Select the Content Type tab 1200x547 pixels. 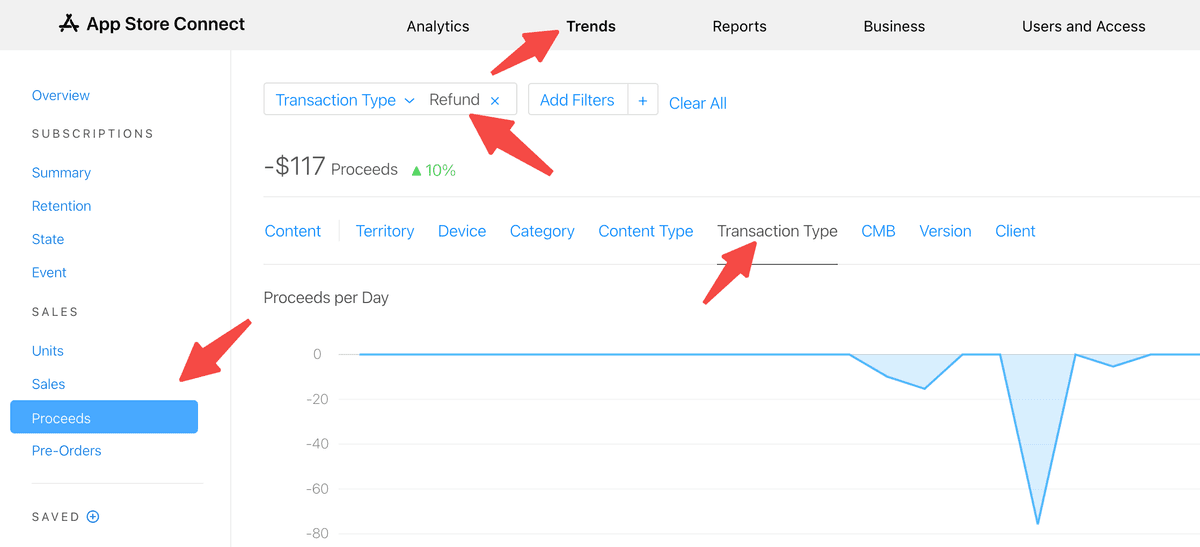645,231
